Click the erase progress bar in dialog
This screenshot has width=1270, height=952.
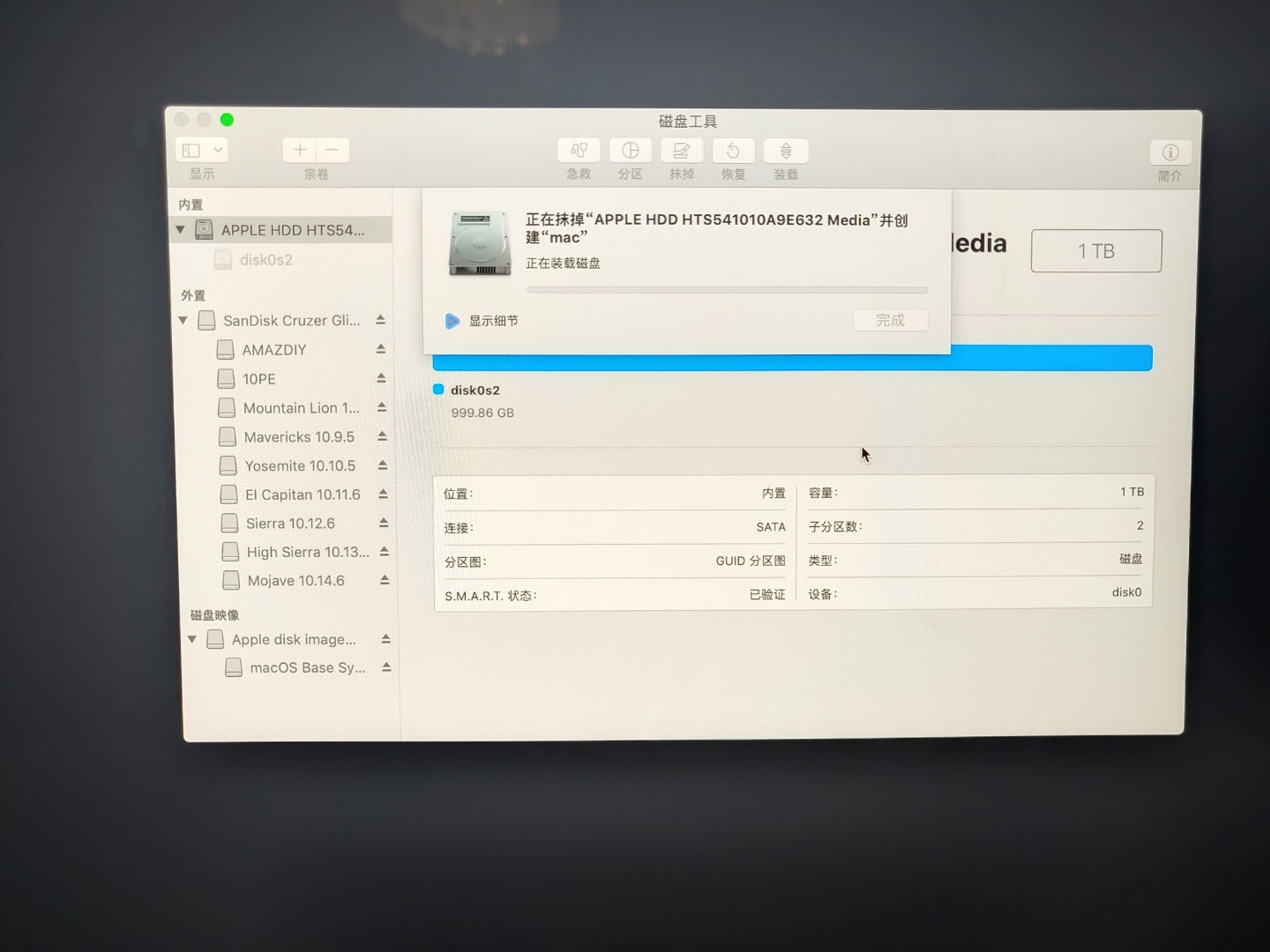(x=728, y=290)
